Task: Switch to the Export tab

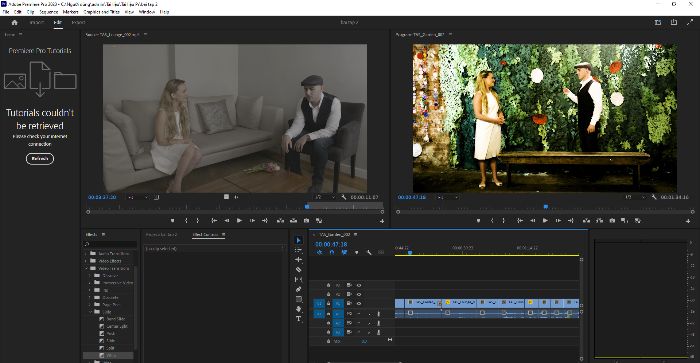Action: [79, 22]
